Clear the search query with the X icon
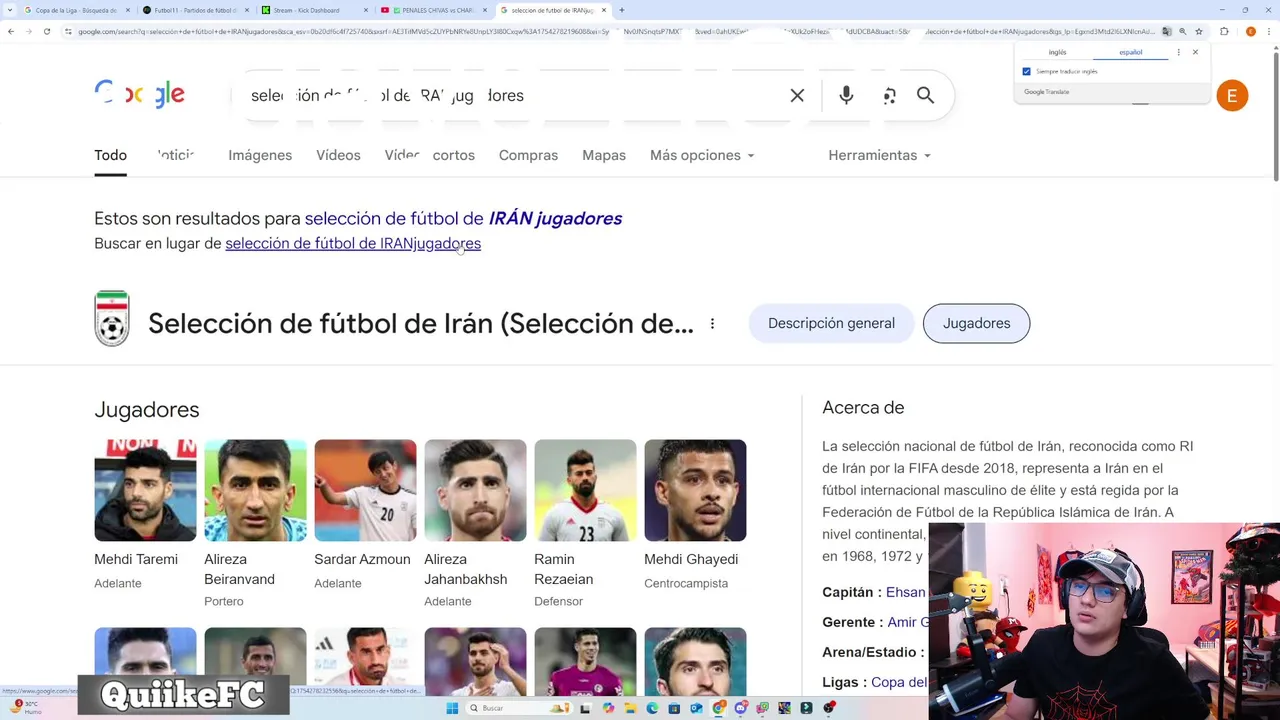 pyautogui.click(x=797, y=95)
